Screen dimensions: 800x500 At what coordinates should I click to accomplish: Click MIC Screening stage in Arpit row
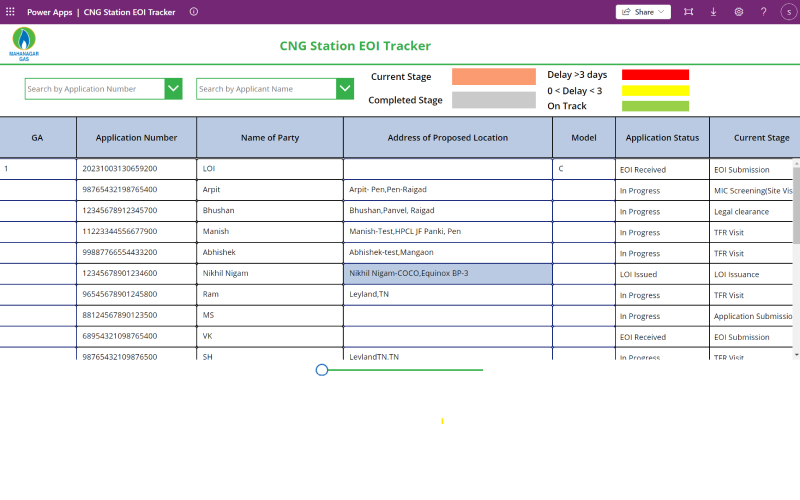pos(753,191)
